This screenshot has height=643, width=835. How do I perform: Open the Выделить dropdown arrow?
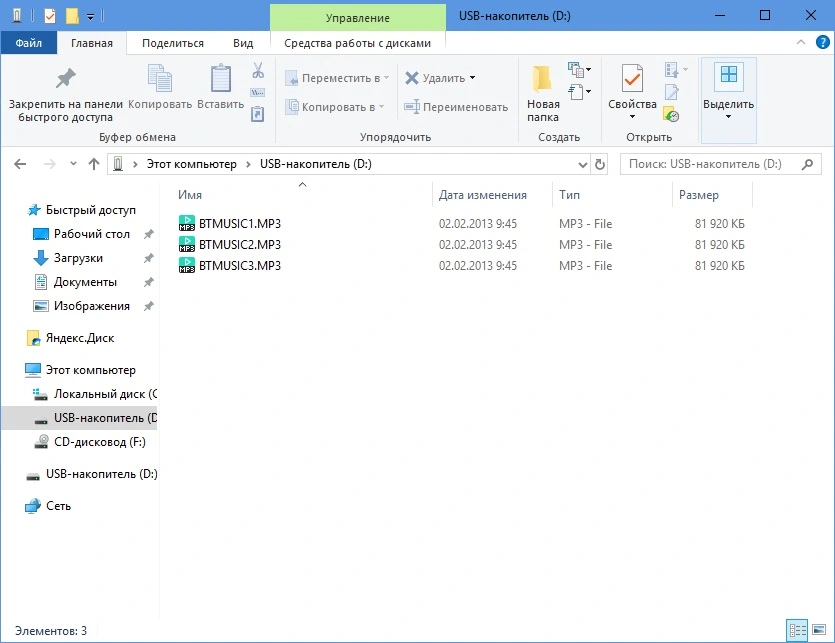tap(728, 117)
